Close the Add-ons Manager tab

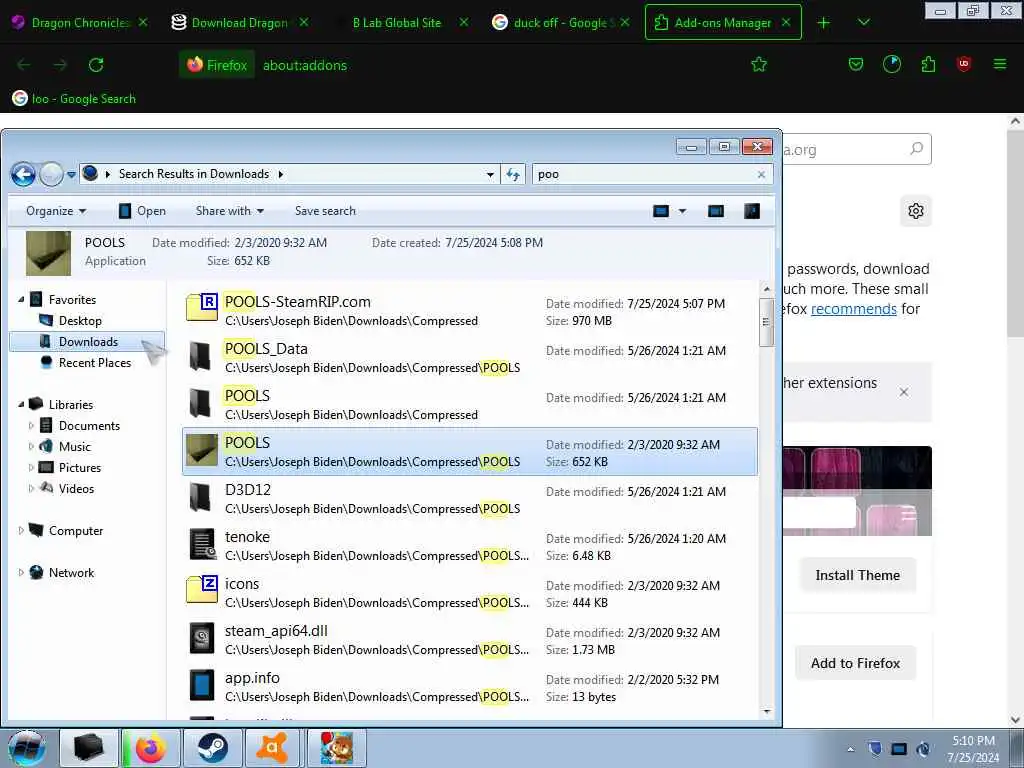(786, 23)
